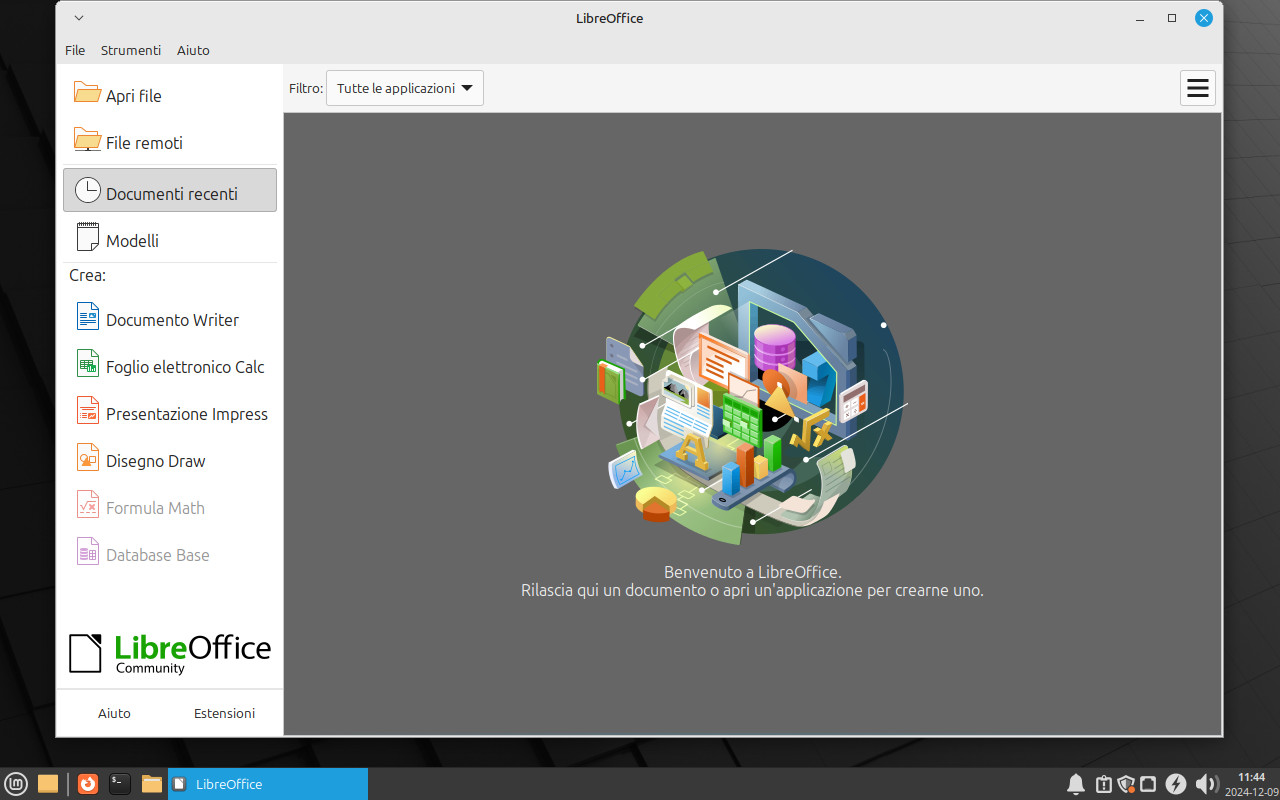Click the Foglio elettronico Calc icon
The image size is (1280, 800).
pos(88,364)
